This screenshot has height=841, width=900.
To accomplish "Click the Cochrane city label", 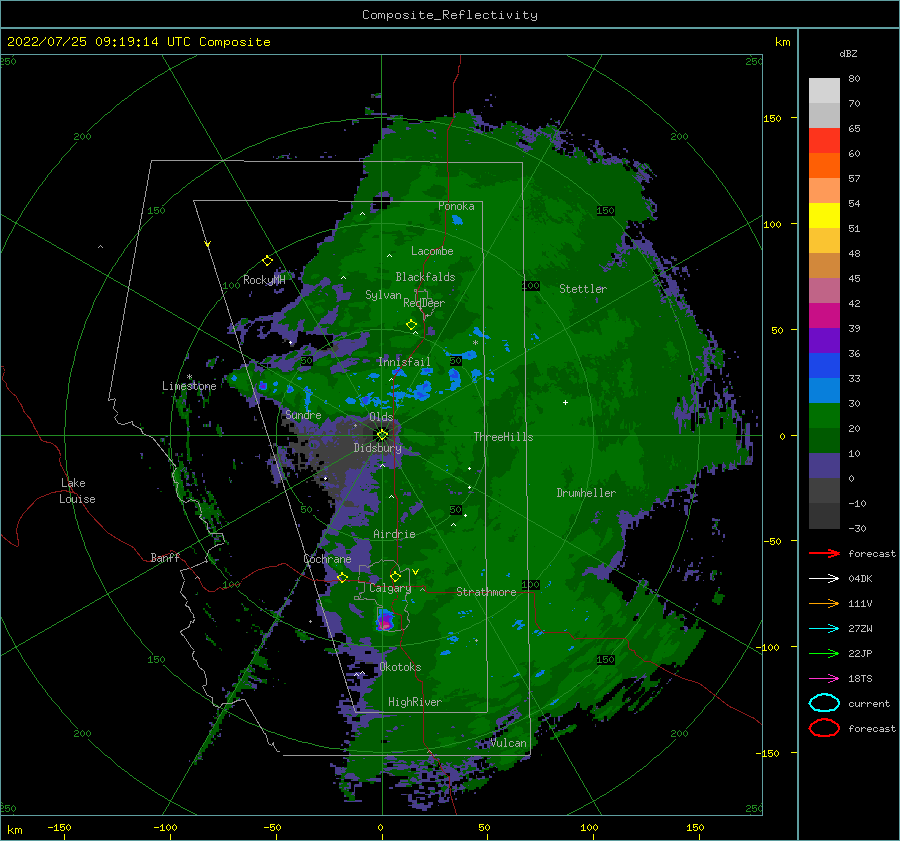I will pos(327,559).
